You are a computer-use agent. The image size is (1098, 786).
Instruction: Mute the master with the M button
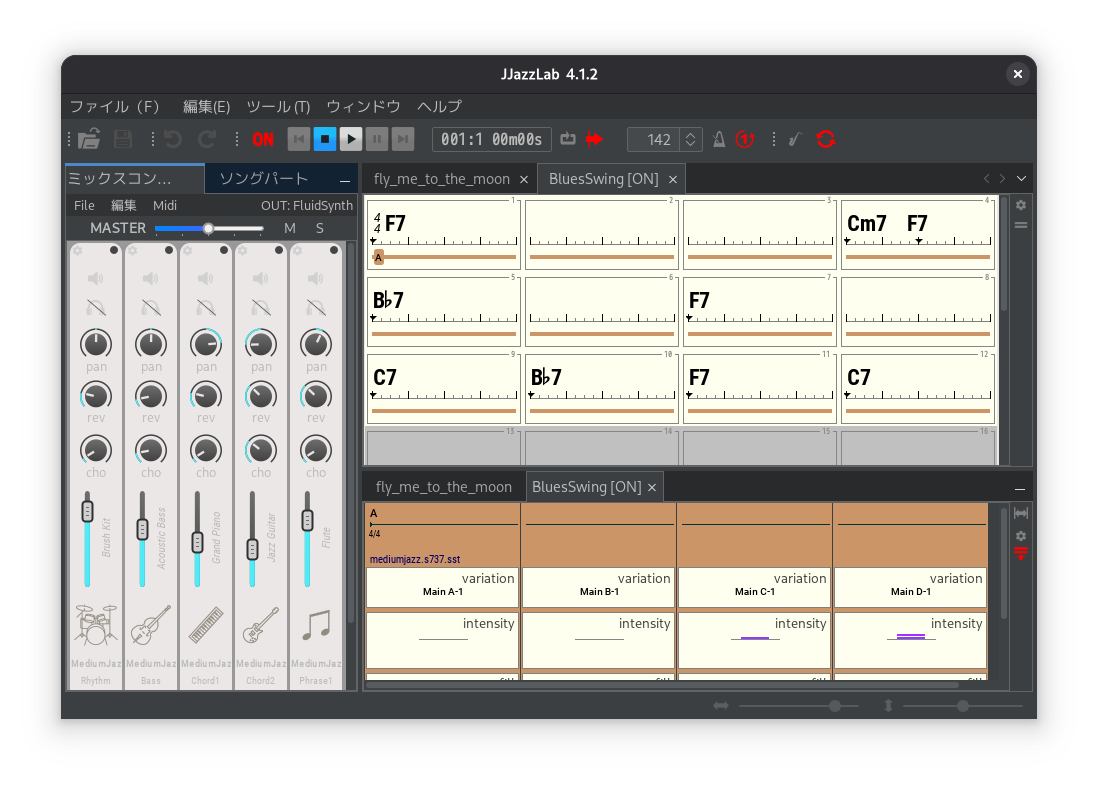pyautogui.click(x=290, y=228)
